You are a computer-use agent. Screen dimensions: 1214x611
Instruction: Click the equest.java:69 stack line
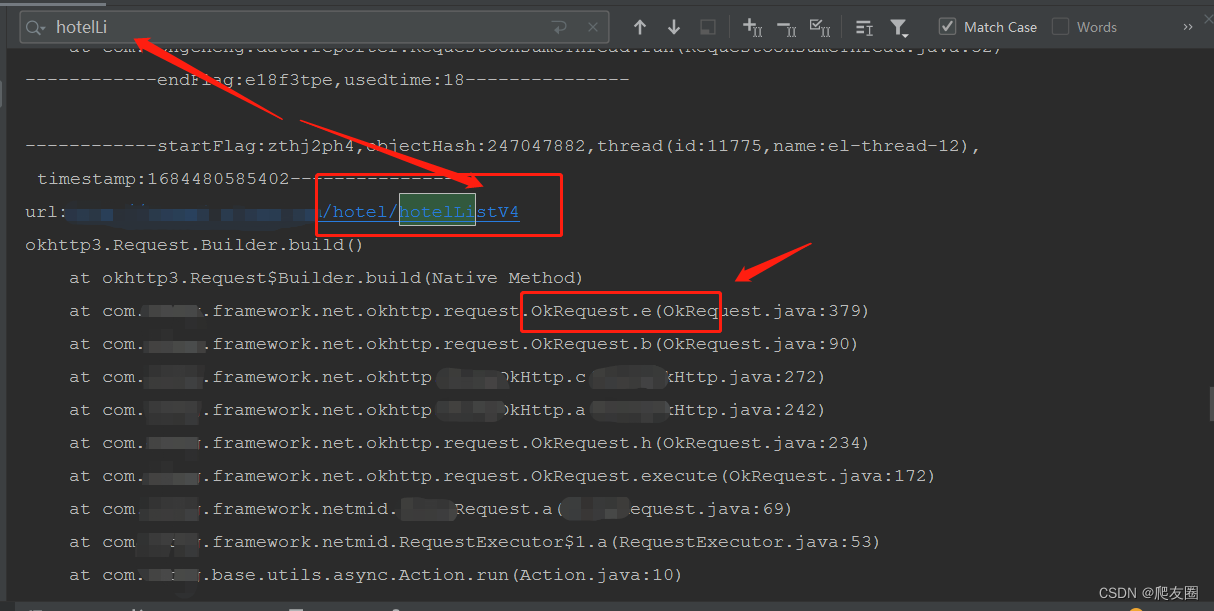tap(431, 508)
